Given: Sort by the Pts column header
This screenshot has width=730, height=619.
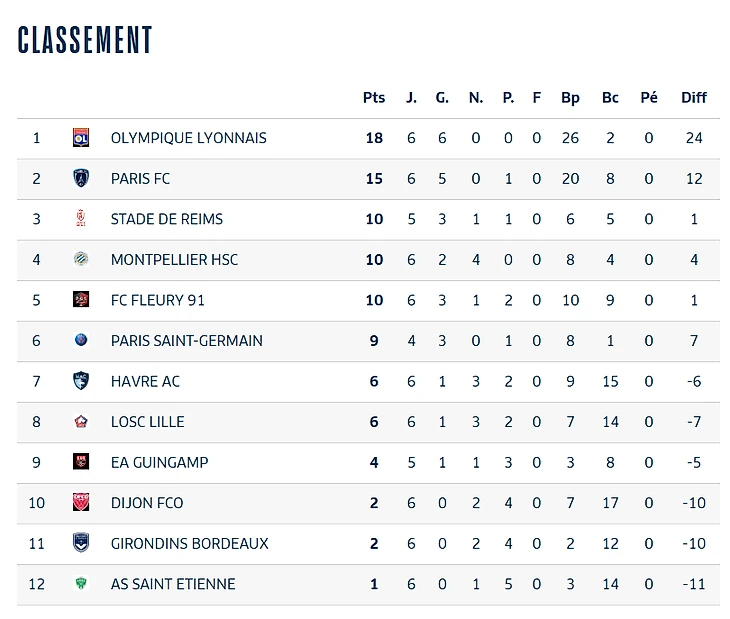Looking at the screenshot, I should 374,98.
